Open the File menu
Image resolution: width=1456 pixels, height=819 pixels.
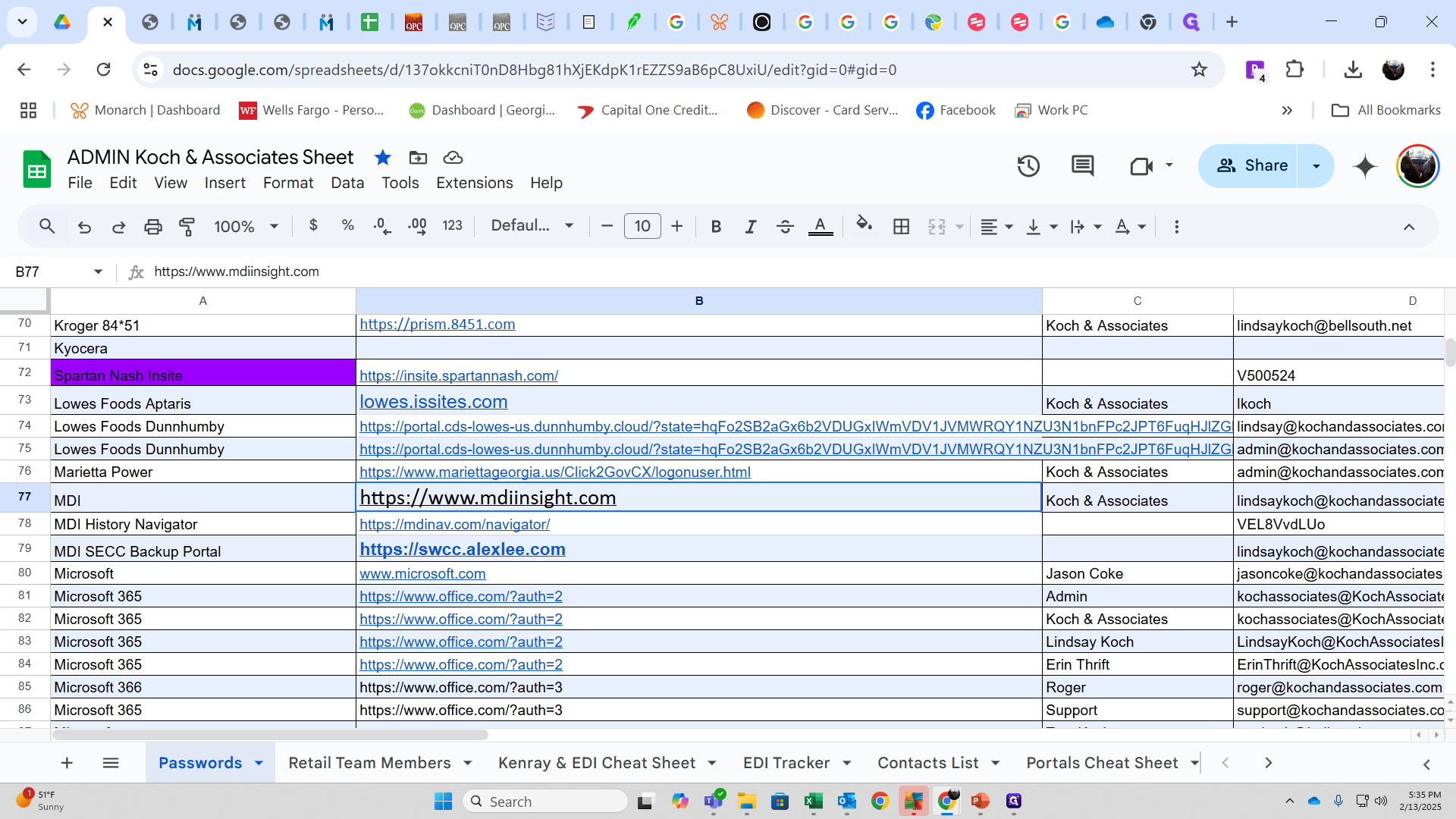(80, 183)
